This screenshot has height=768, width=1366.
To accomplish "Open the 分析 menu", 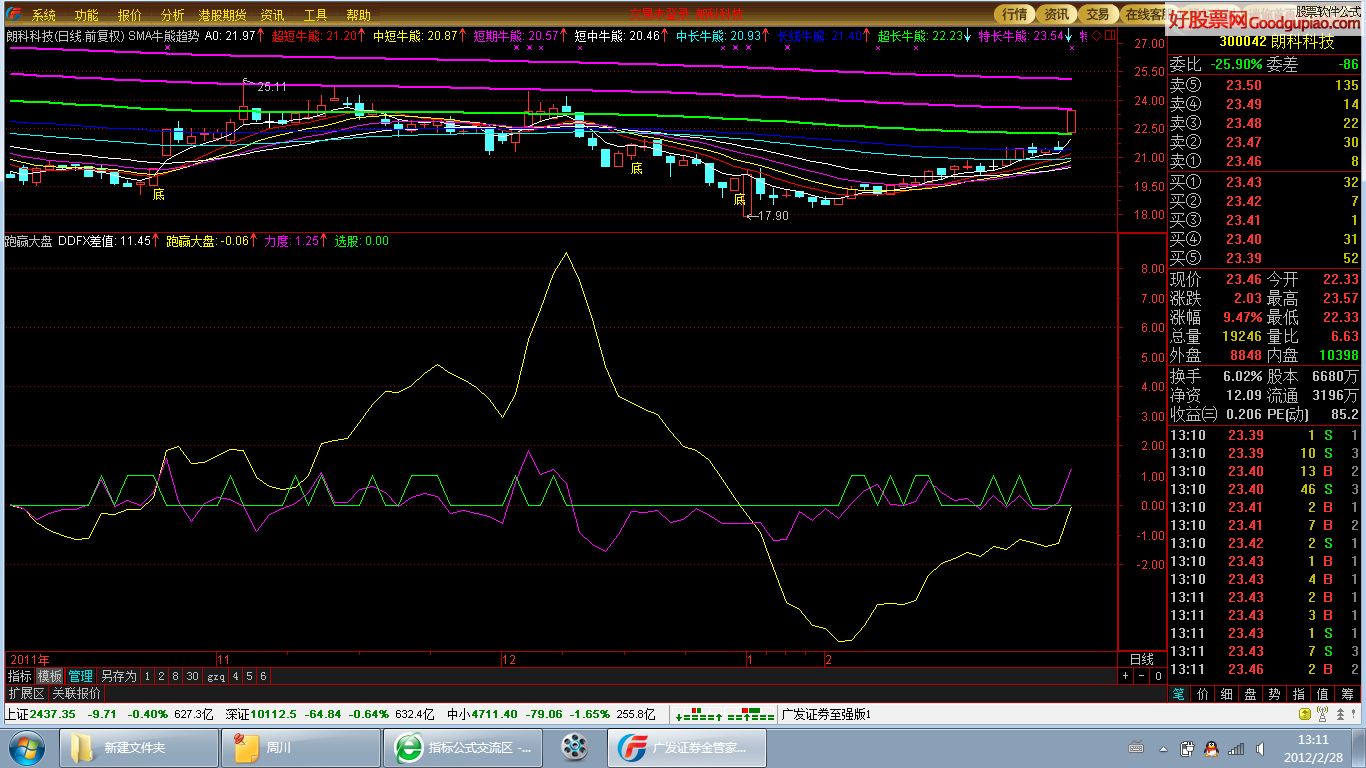I will coord(172,15).
